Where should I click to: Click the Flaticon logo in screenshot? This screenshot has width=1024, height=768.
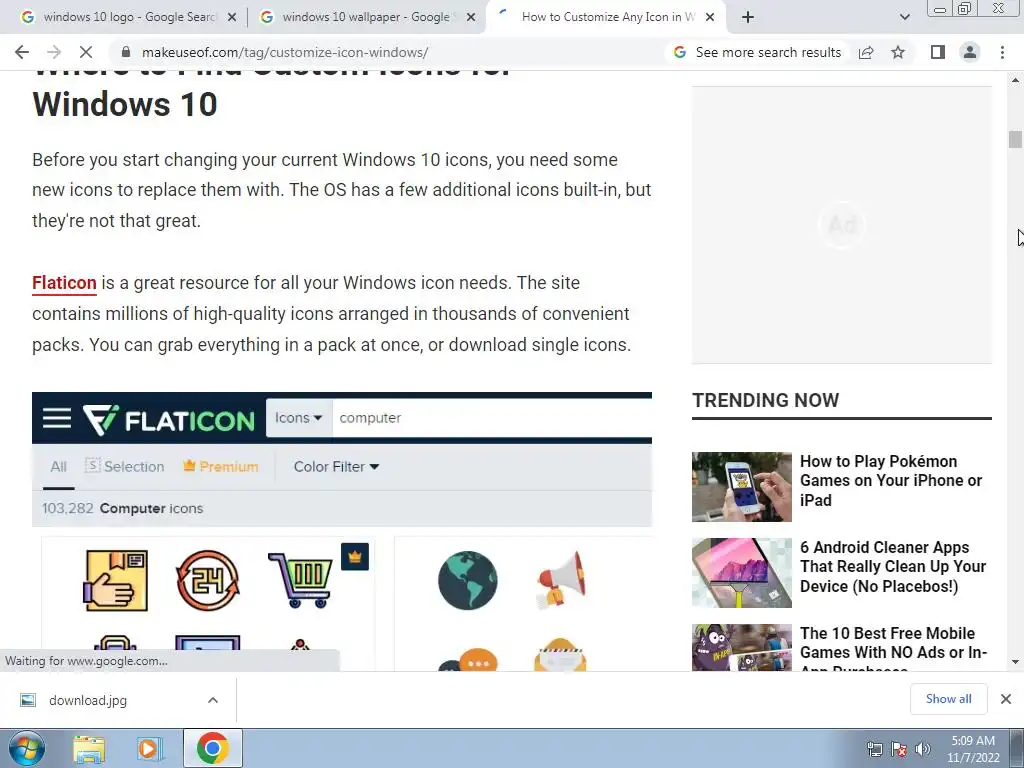click(168, 419)
